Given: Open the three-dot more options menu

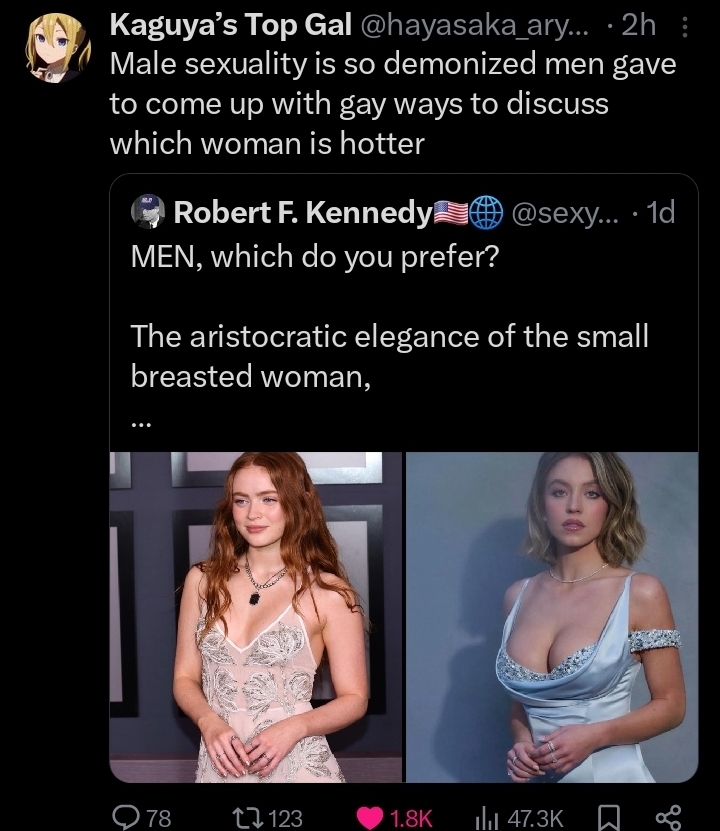Looking at the screenshot, I should 685,27.
